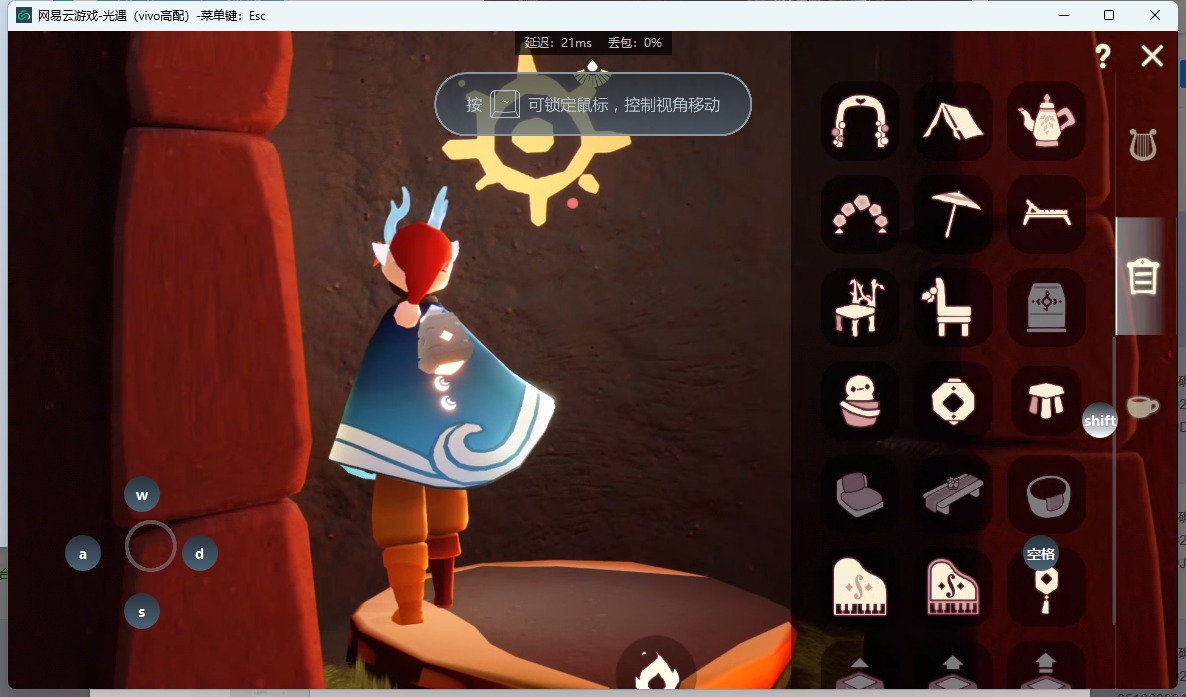Click the 延迟: 21ms latency readout
Image resolution: width=1186 pixels, height=697 pixels.
point(558,42)
